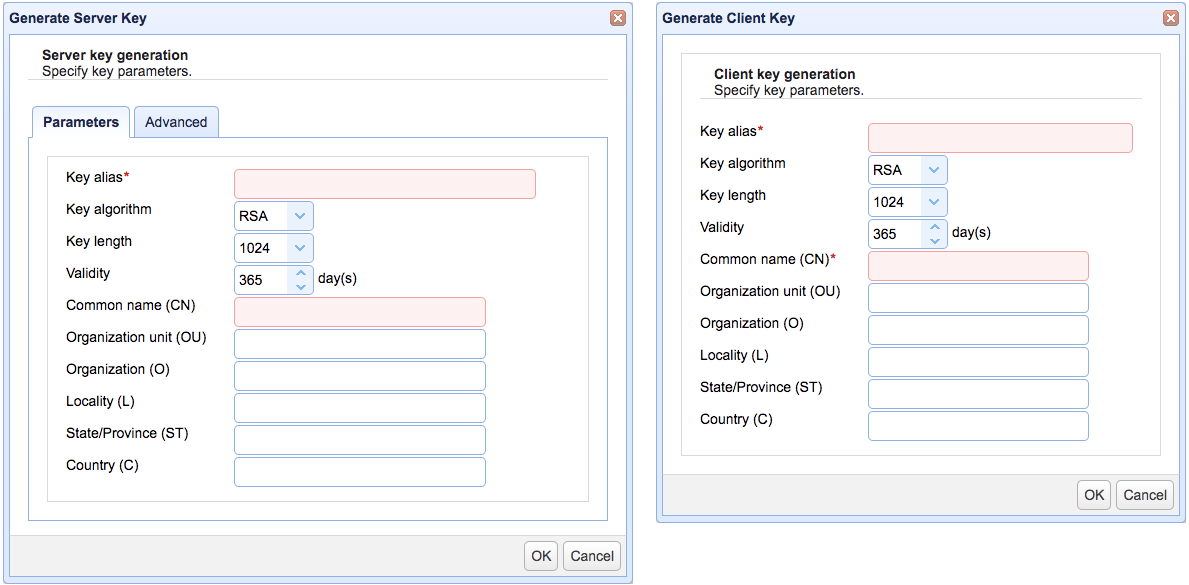
Task: Click Cancel in the Server Key dialog
Action: (591, 555)
